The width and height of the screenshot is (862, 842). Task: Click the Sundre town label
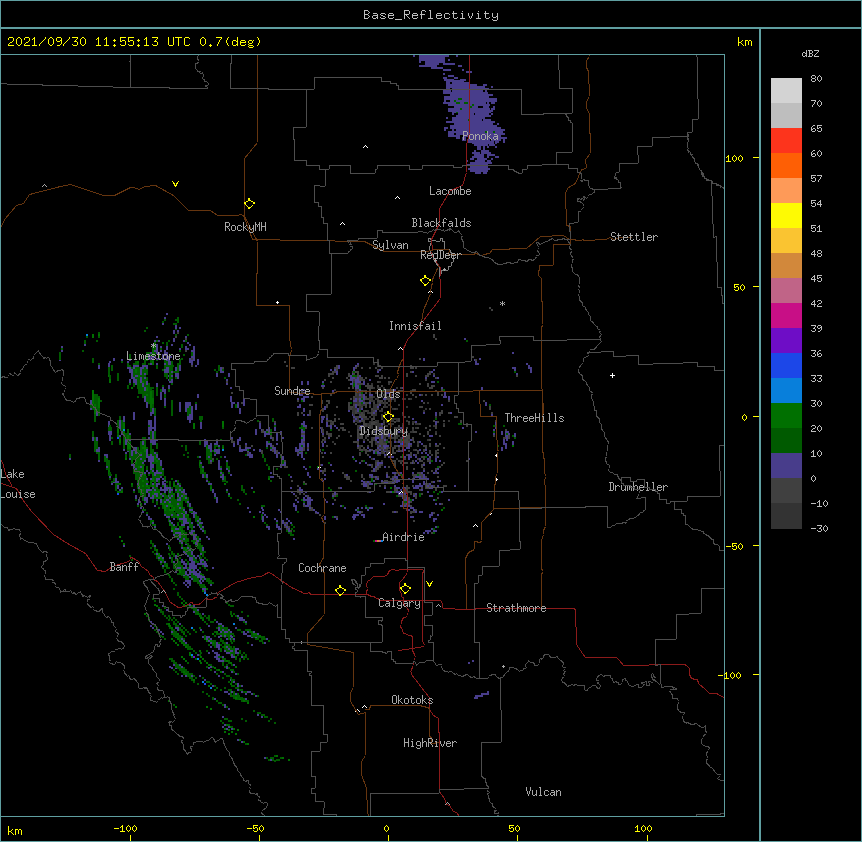[292, 391]
